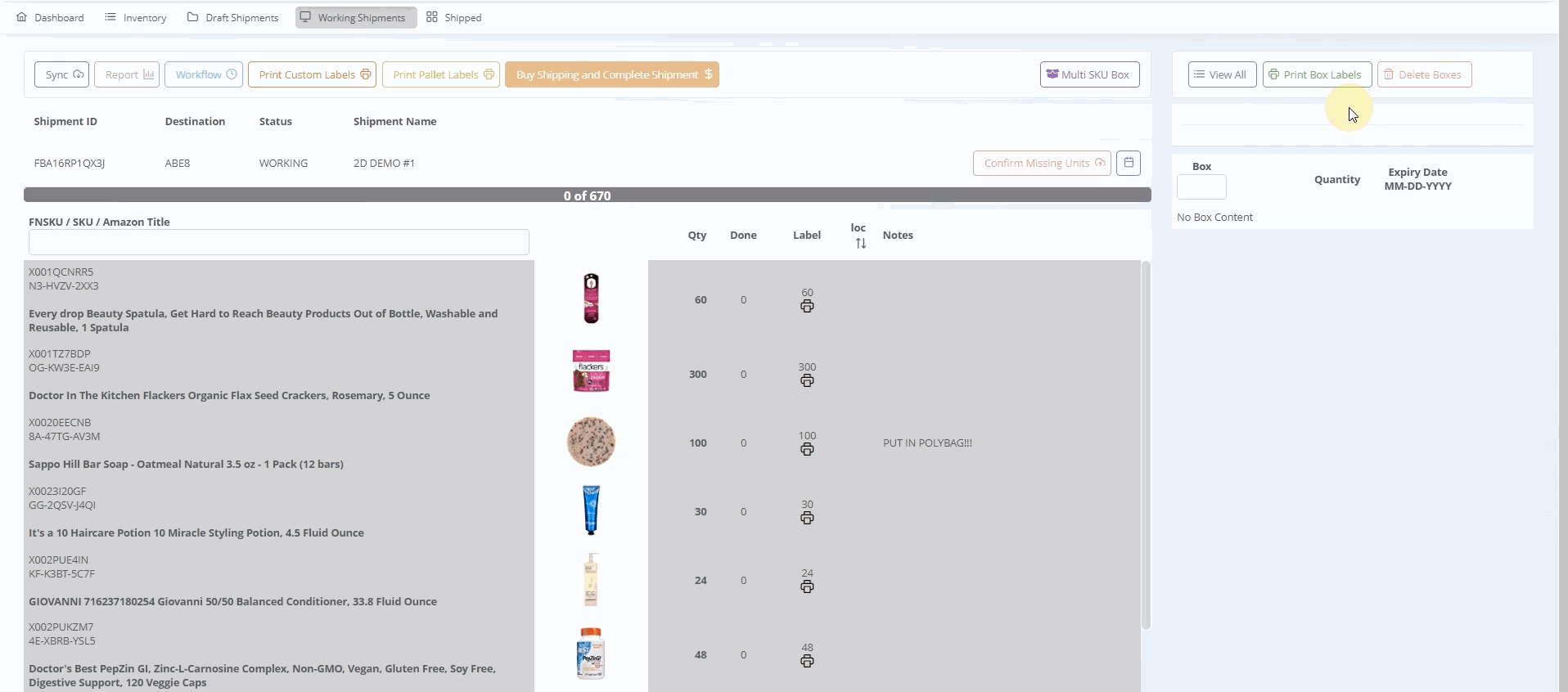Sort items by loc arrows

[860, 244]
